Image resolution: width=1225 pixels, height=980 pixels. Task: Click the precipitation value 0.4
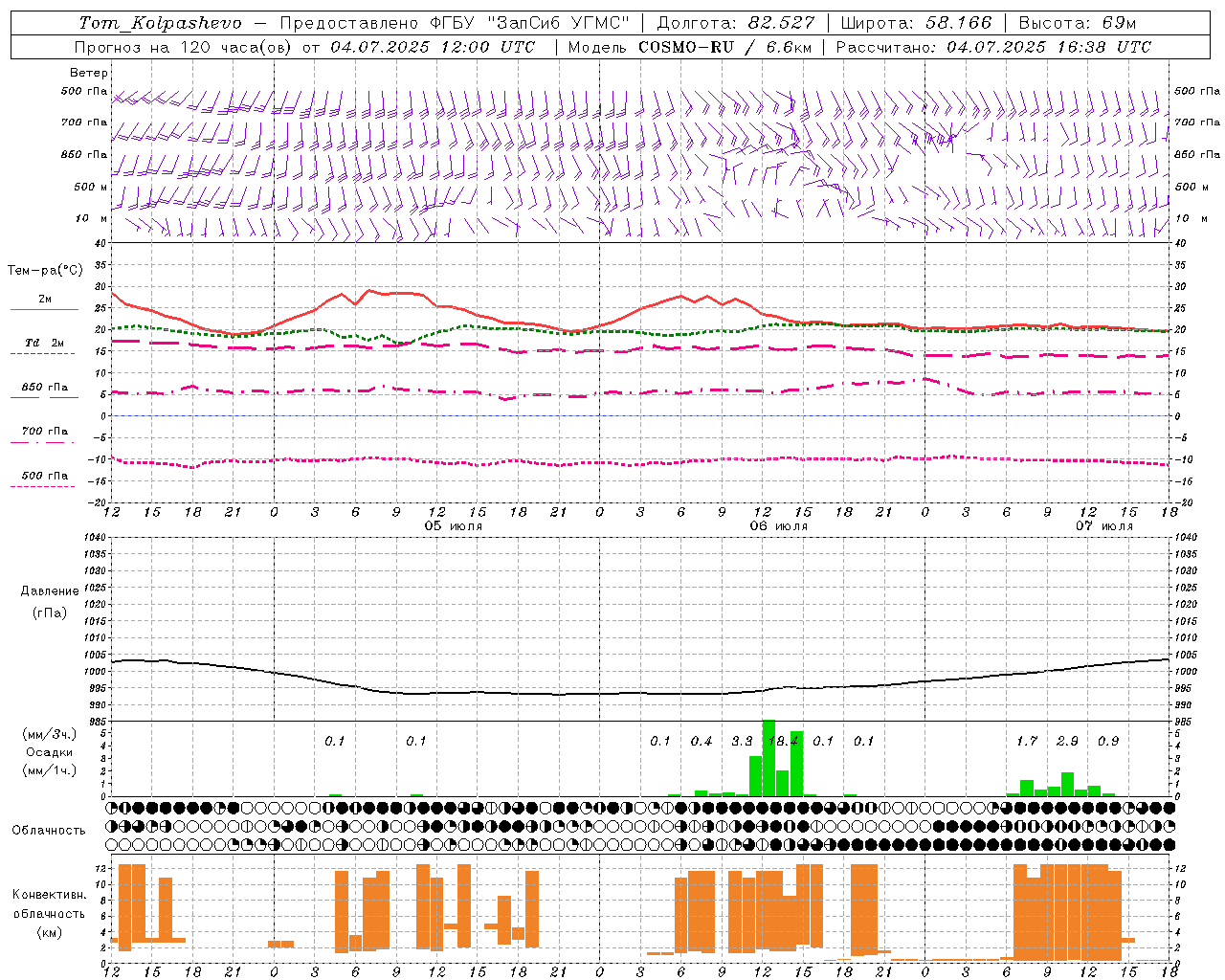(702, 742)
